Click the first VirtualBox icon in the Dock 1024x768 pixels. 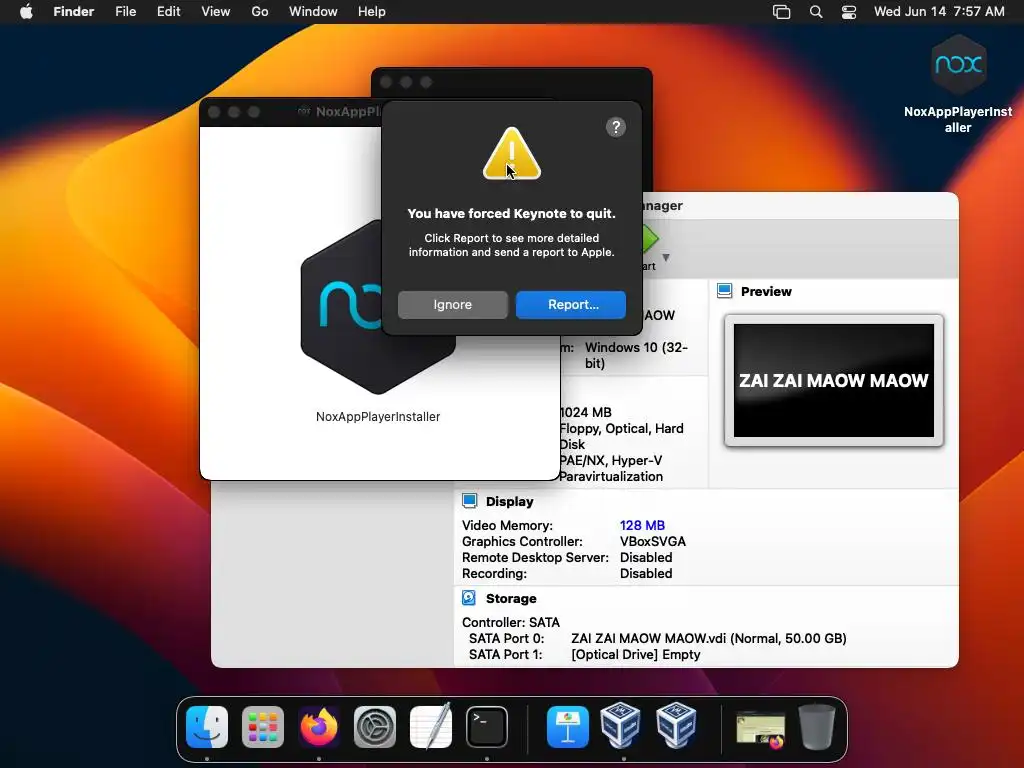620,725
